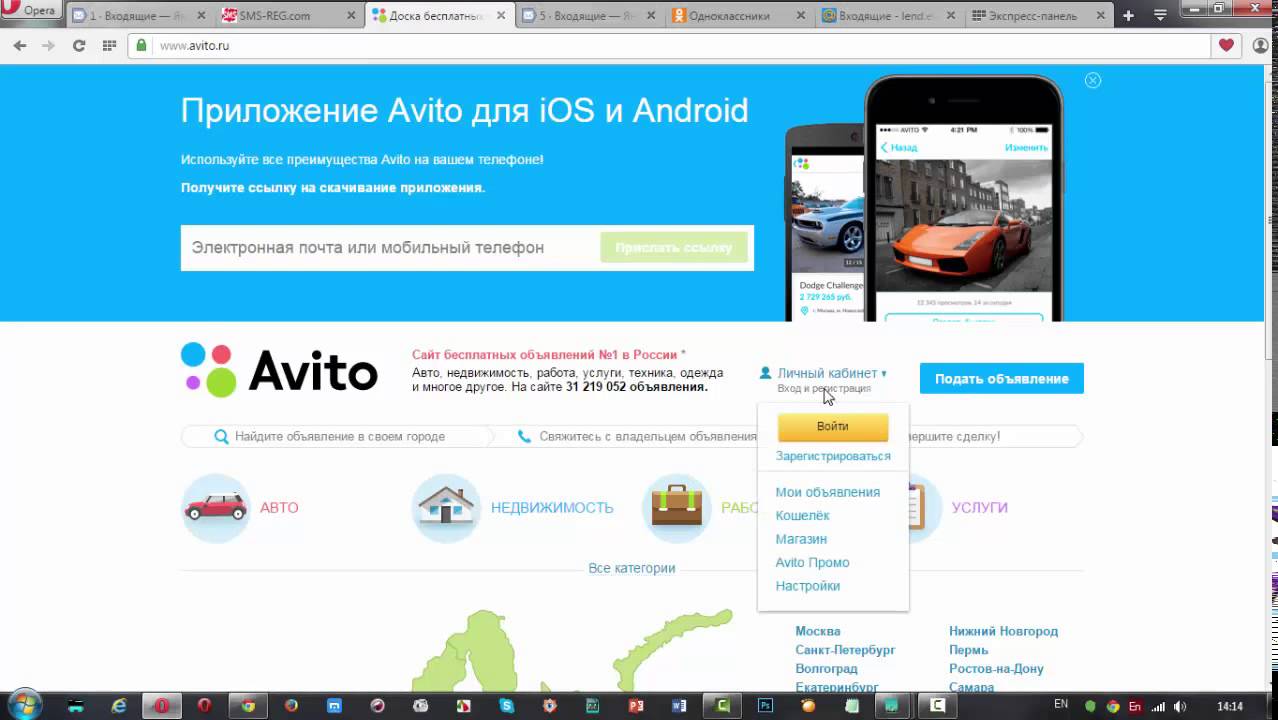
Task: Open Firefox from taskbar
Action: tap(291, 705)
